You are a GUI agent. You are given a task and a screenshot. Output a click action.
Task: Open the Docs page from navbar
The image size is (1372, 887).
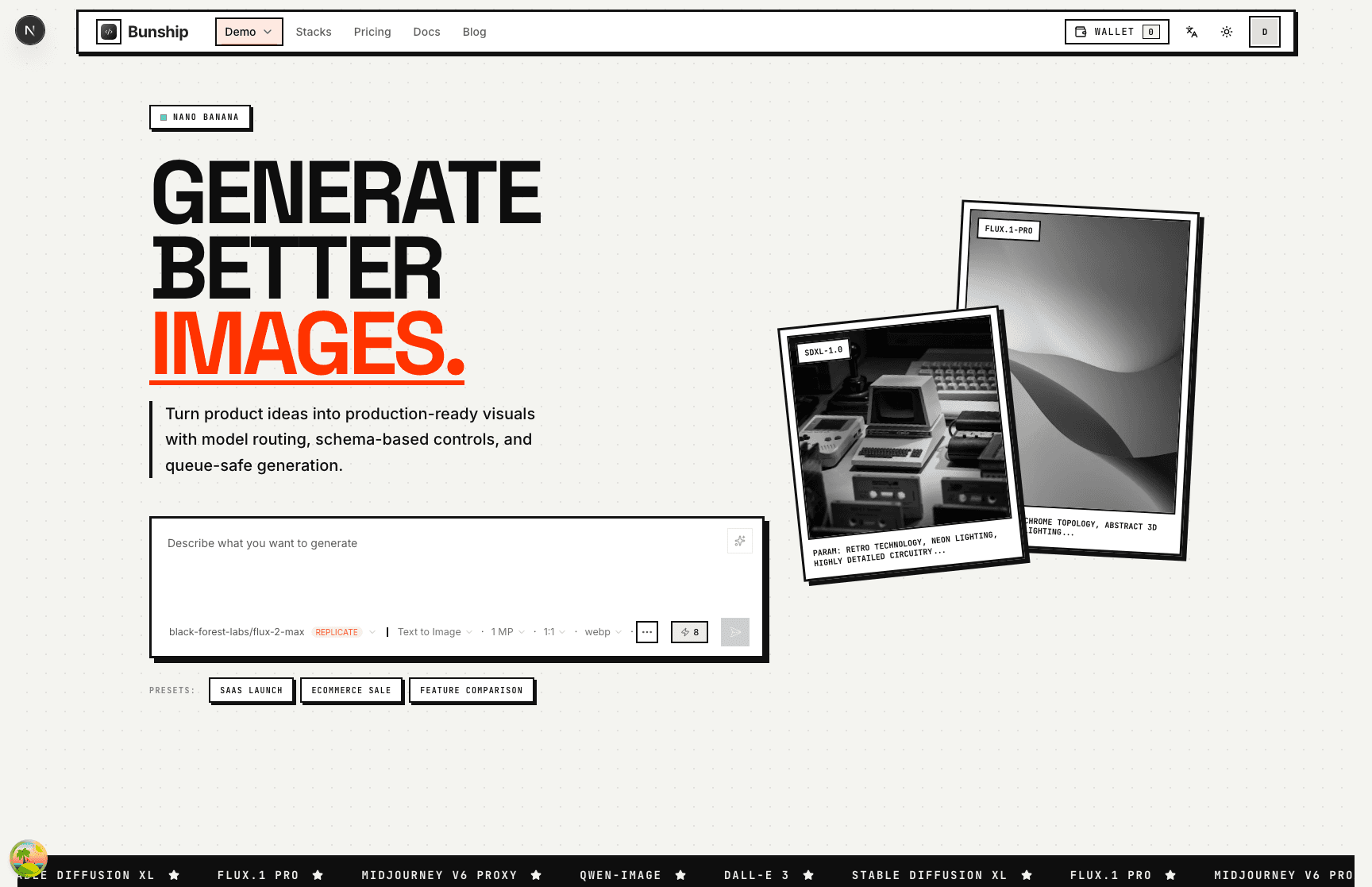(426, 32)
